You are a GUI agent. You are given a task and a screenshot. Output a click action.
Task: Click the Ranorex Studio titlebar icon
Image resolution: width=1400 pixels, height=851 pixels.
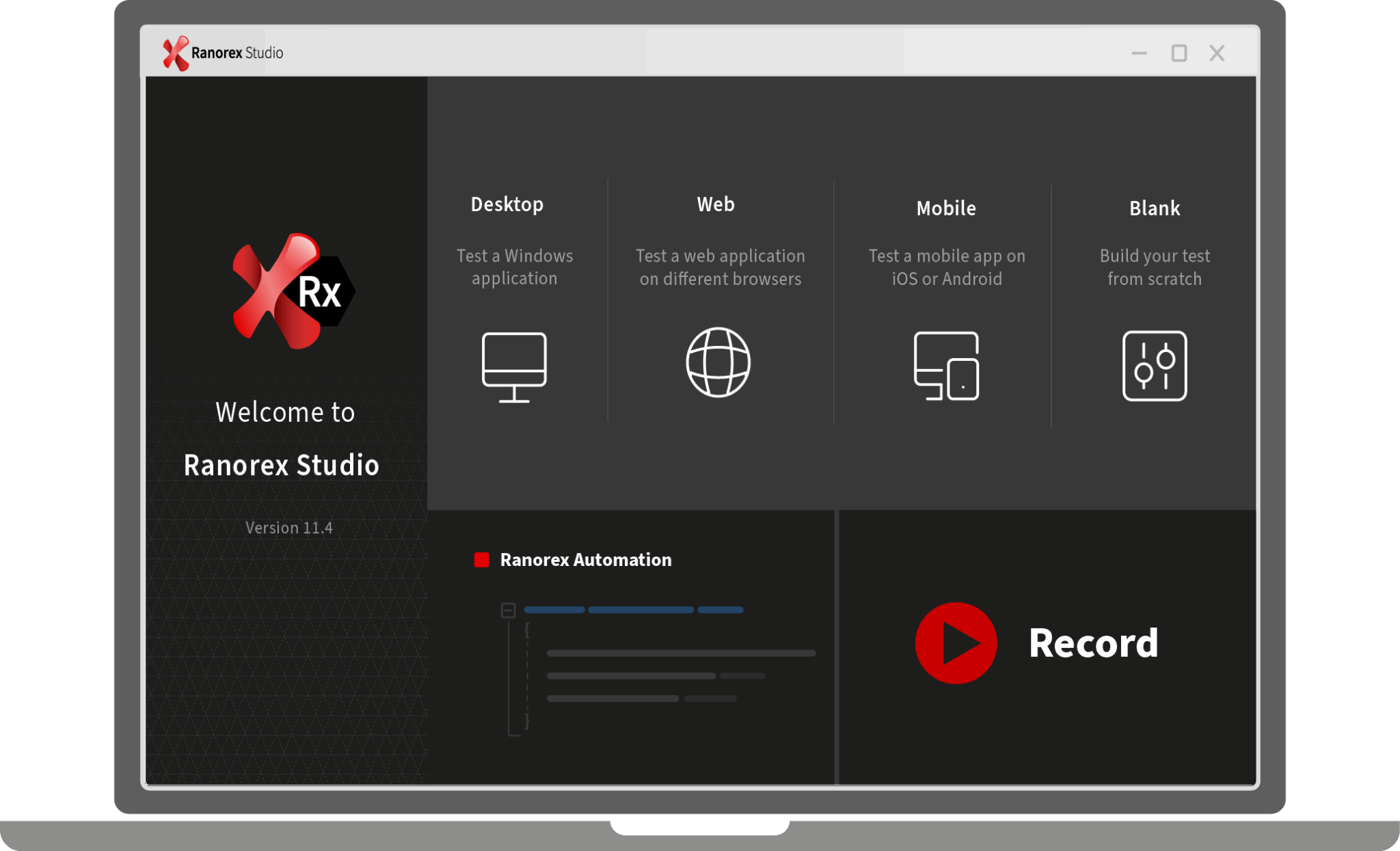click(x=175, y=53)
